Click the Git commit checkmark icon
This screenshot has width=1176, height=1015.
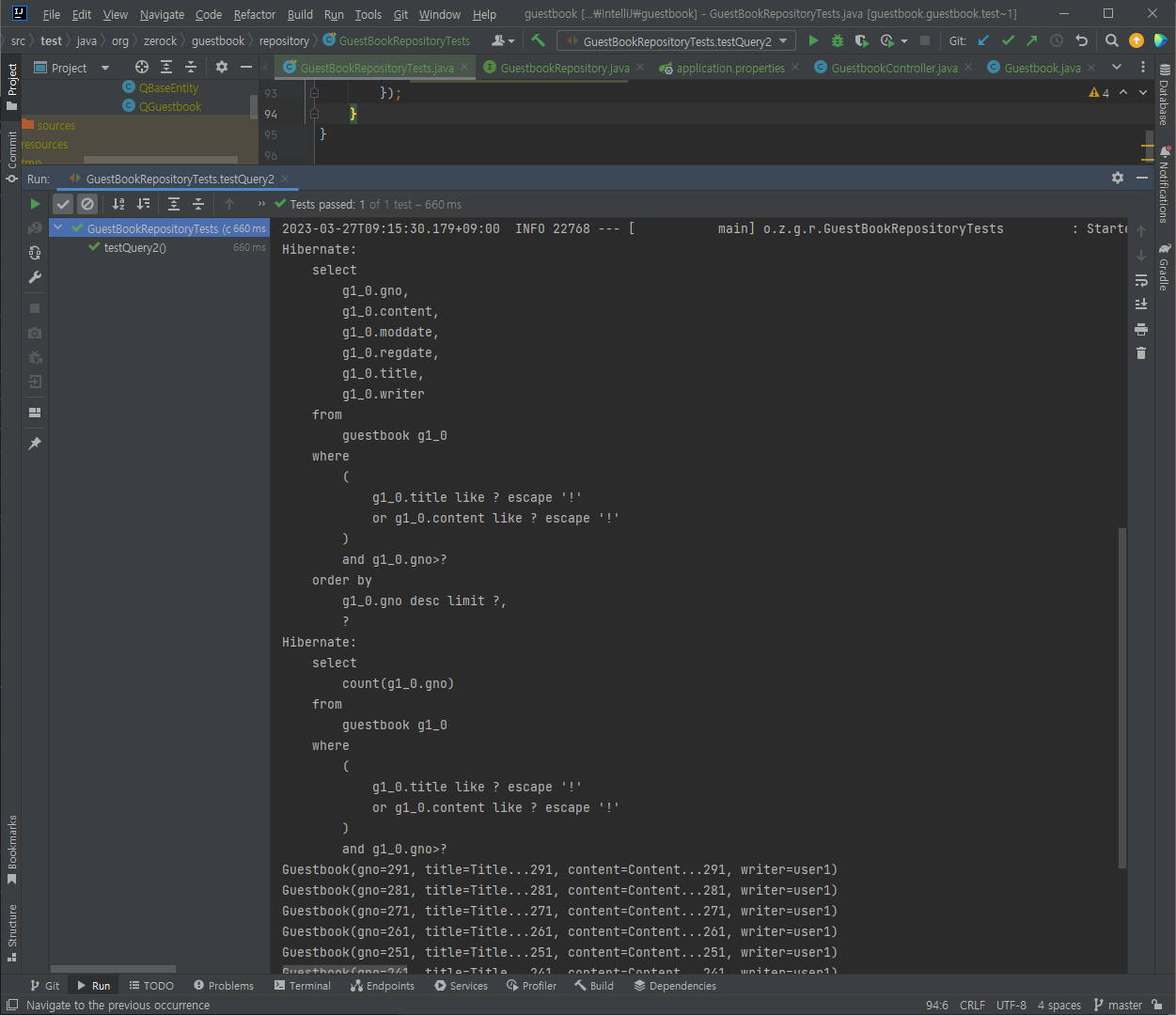pos(1008,40)
